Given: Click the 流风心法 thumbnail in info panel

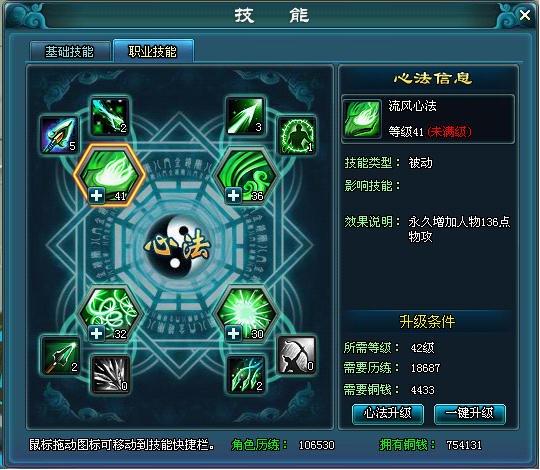Looking at the screenshot, I should pyautogui.click(x=362, y=119).
